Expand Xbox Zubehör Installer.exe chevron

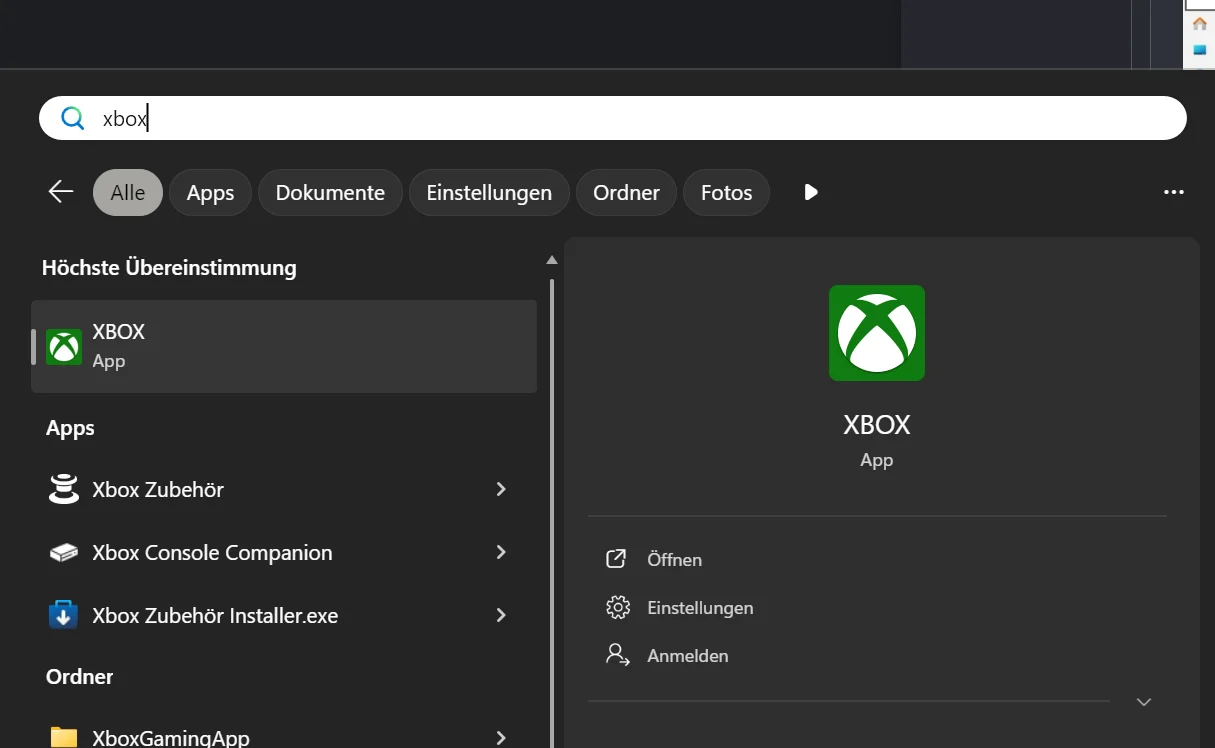pyautogui.click(x=501, y=615)
